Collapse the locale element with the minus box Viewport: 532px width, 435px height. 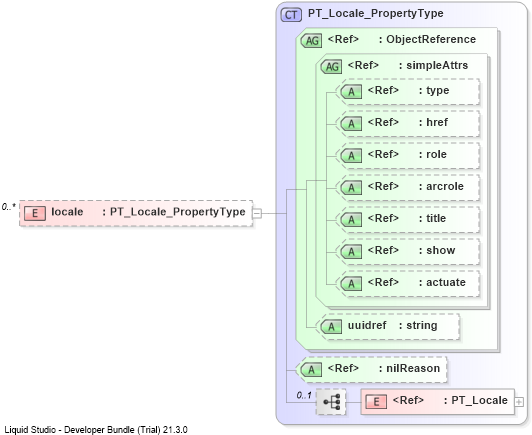257,213
